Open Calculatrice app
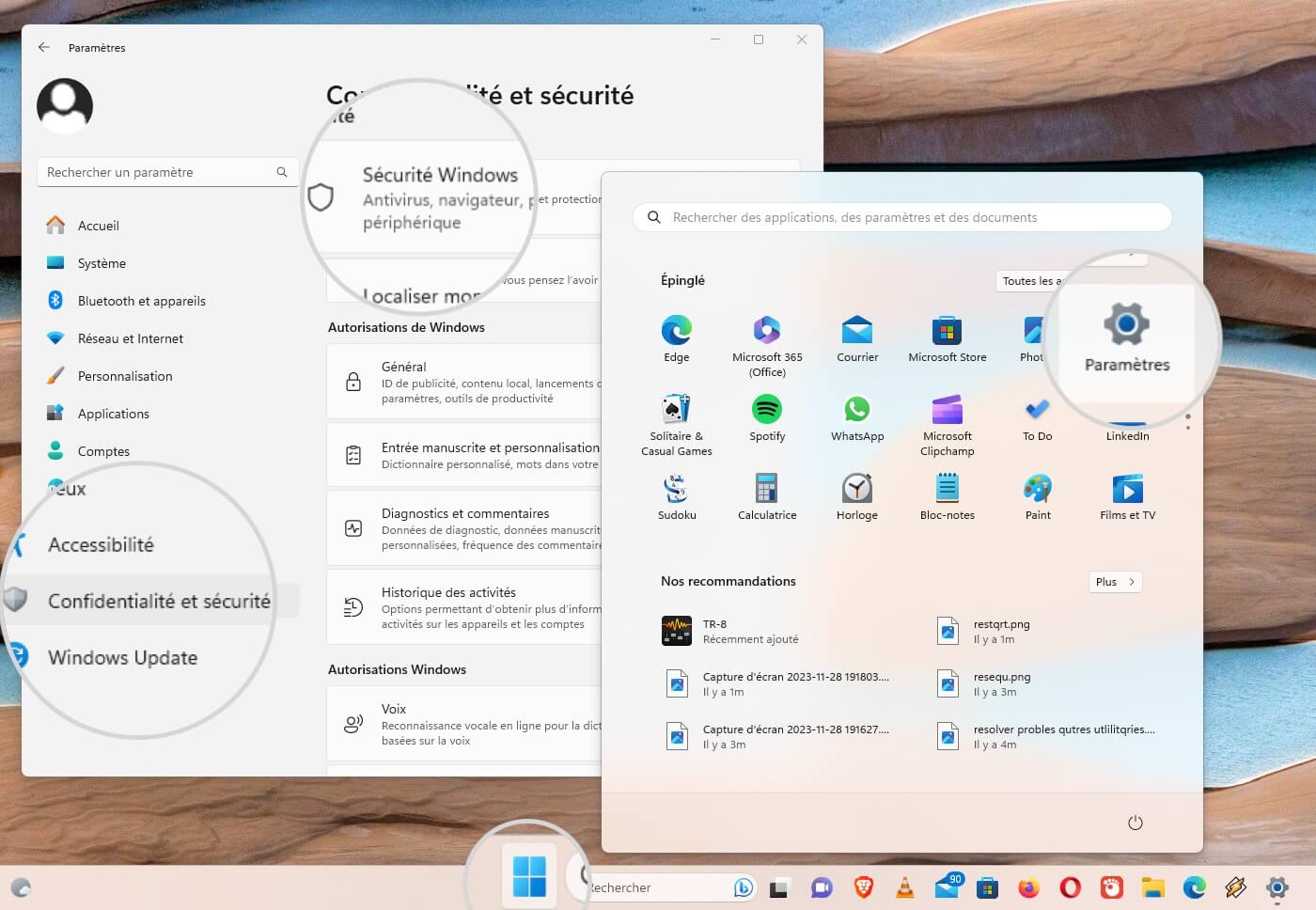The width and height of the screenshot is (1316, 910). click(767, 496)
